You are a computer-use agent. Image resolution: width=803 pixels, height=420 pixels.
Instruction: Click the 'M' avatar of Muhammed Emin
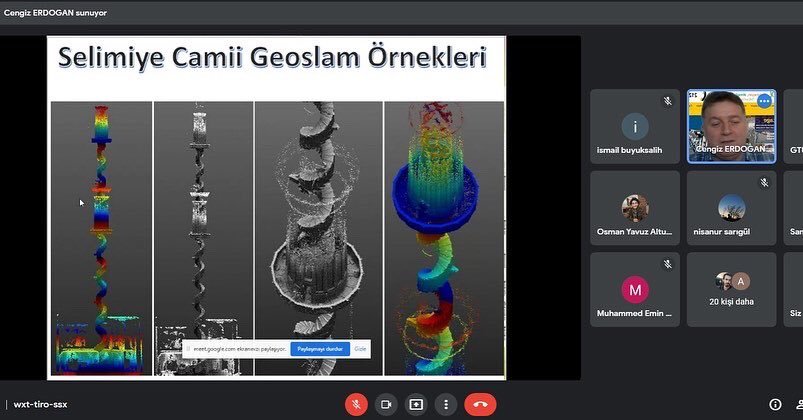point(635,290)
